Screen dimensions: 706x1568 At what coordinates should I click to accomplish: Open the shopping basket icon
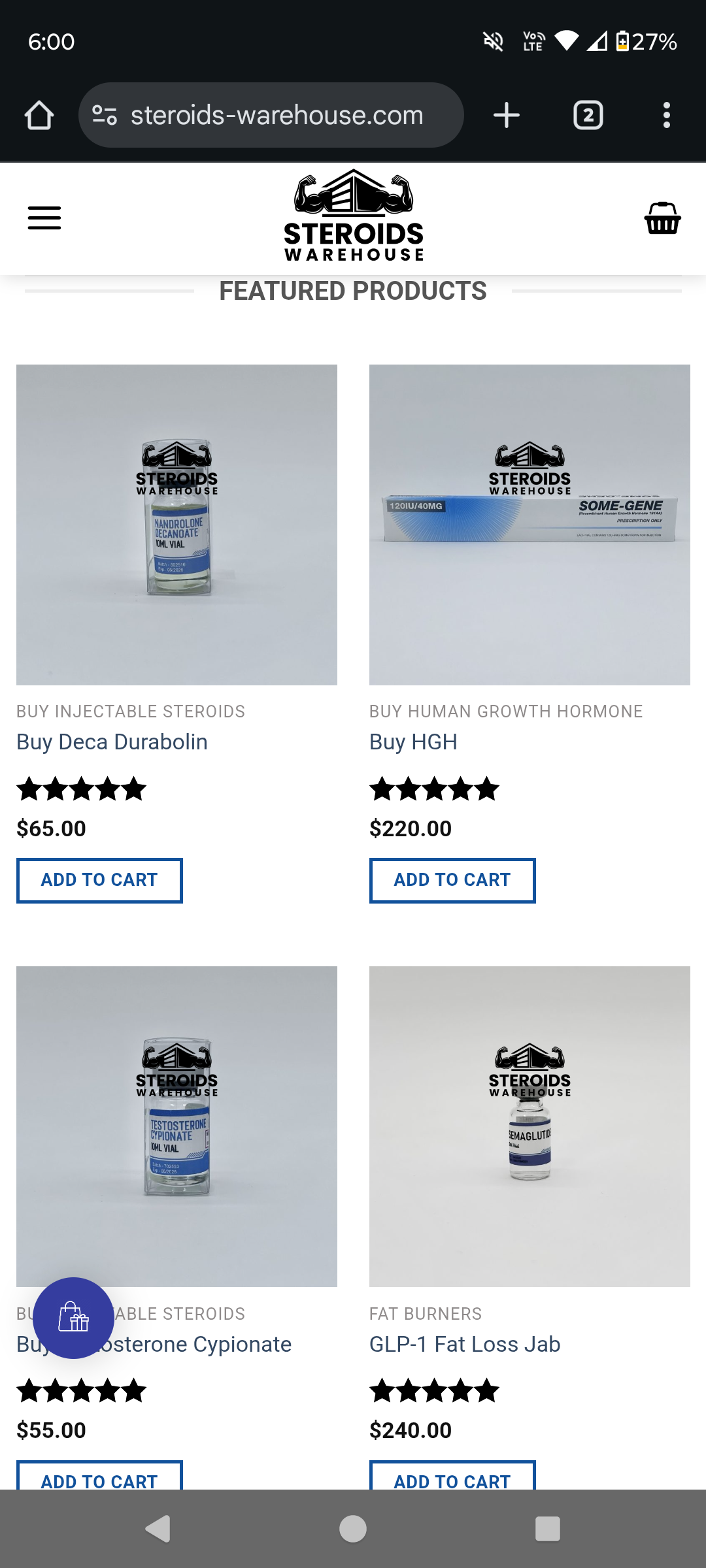(663, 218)
